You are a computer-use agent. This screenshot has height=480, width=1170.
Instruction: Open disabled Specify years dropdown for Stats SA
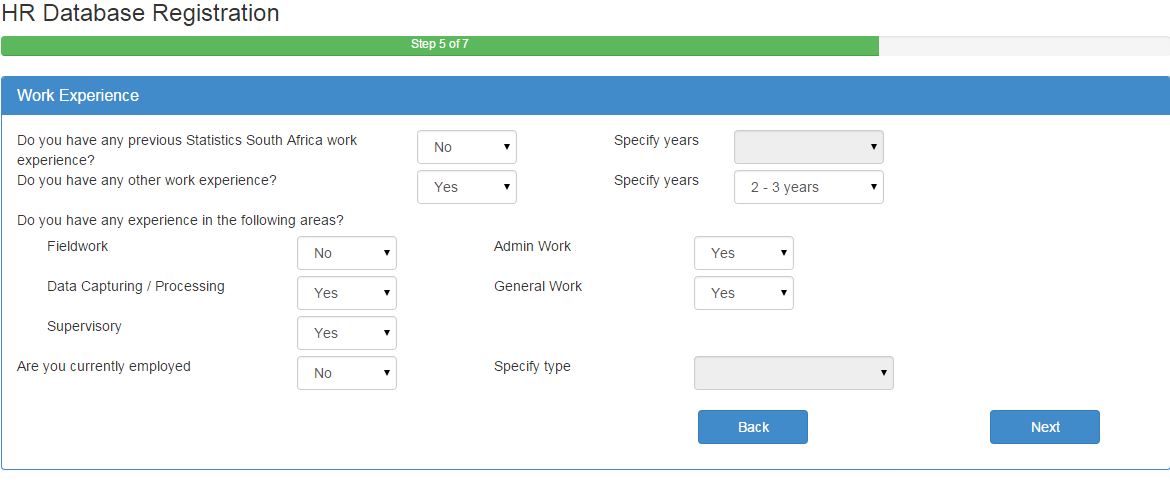(x=809, y=147)
